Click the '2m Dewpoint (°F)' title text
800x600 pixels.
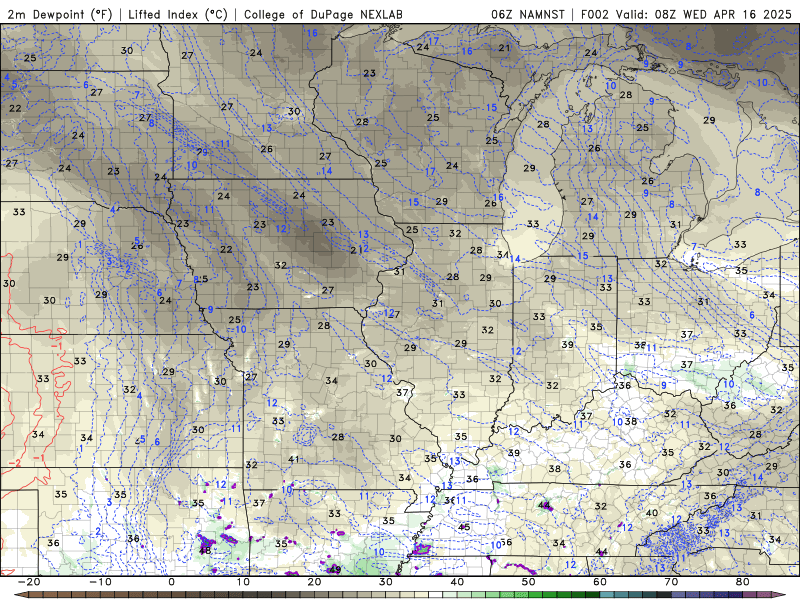click(x=60, y=14)
